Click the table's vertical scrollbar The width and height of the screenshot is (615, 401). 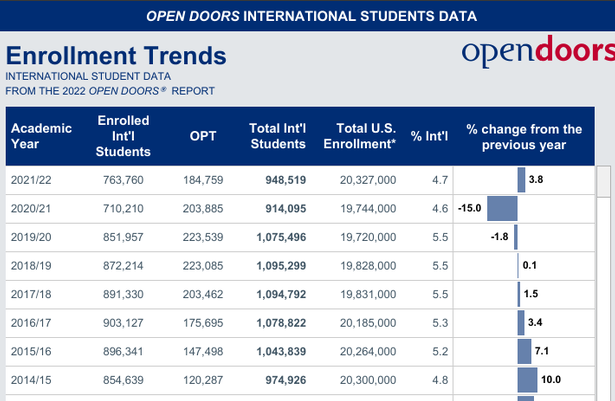click(604, 280)
